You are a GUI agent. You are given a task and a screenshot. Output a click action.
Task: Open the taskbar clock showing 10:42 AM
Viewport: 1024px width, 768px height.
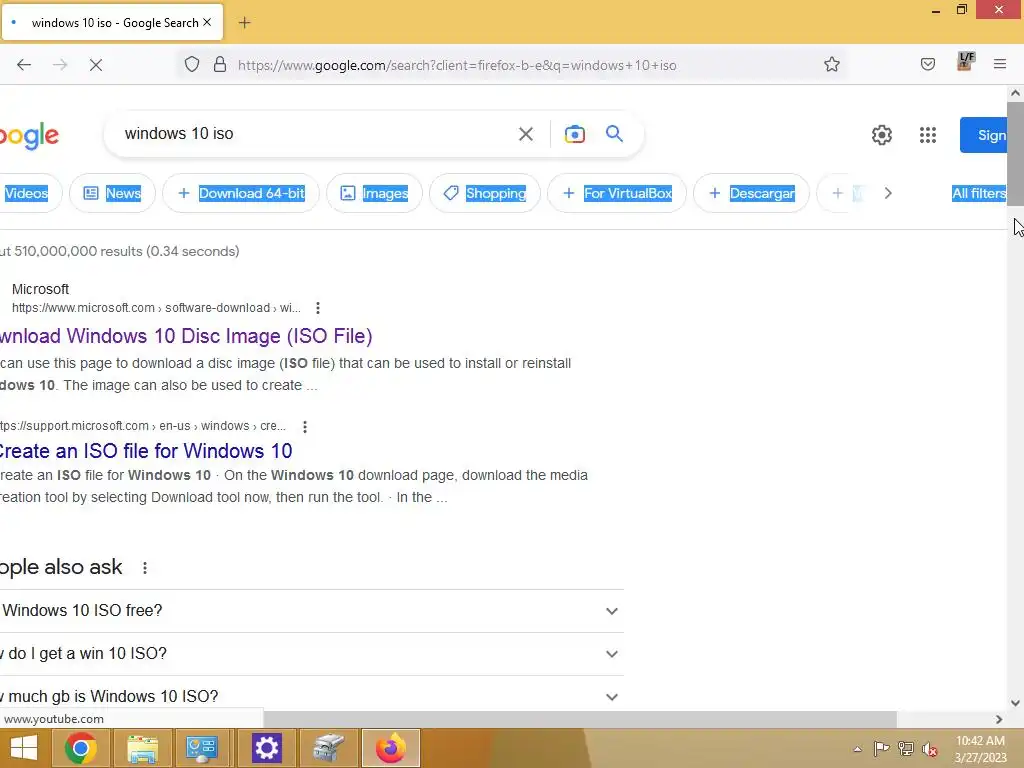click(980, 749)
